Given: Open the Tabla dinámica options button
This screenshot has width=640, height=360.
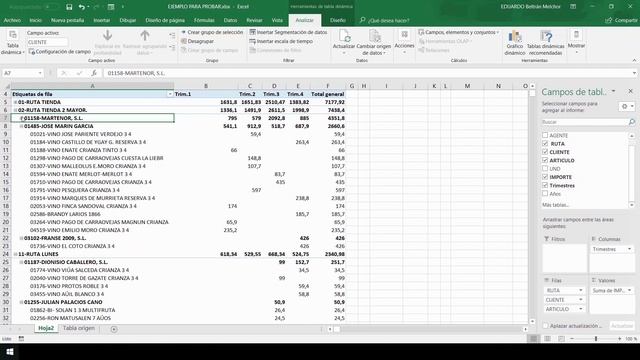Looking at the screenshot, I should 13,43.
